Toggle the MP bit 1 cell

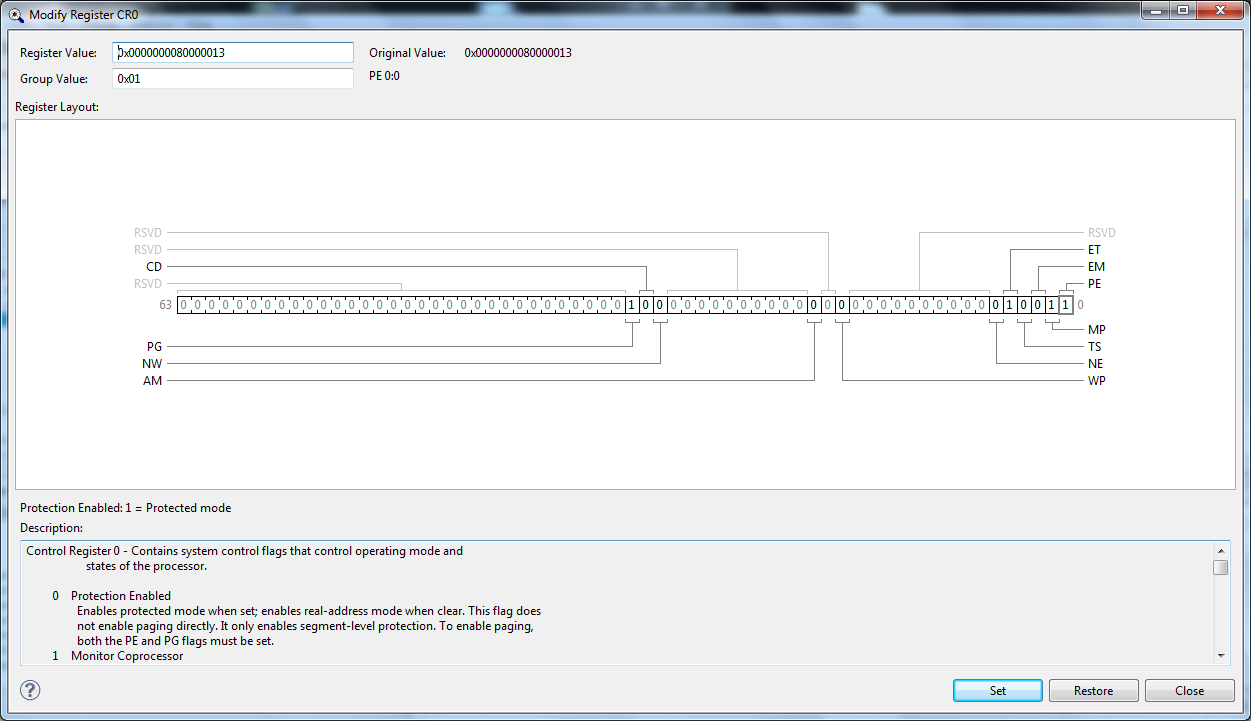pos(1052,305)
